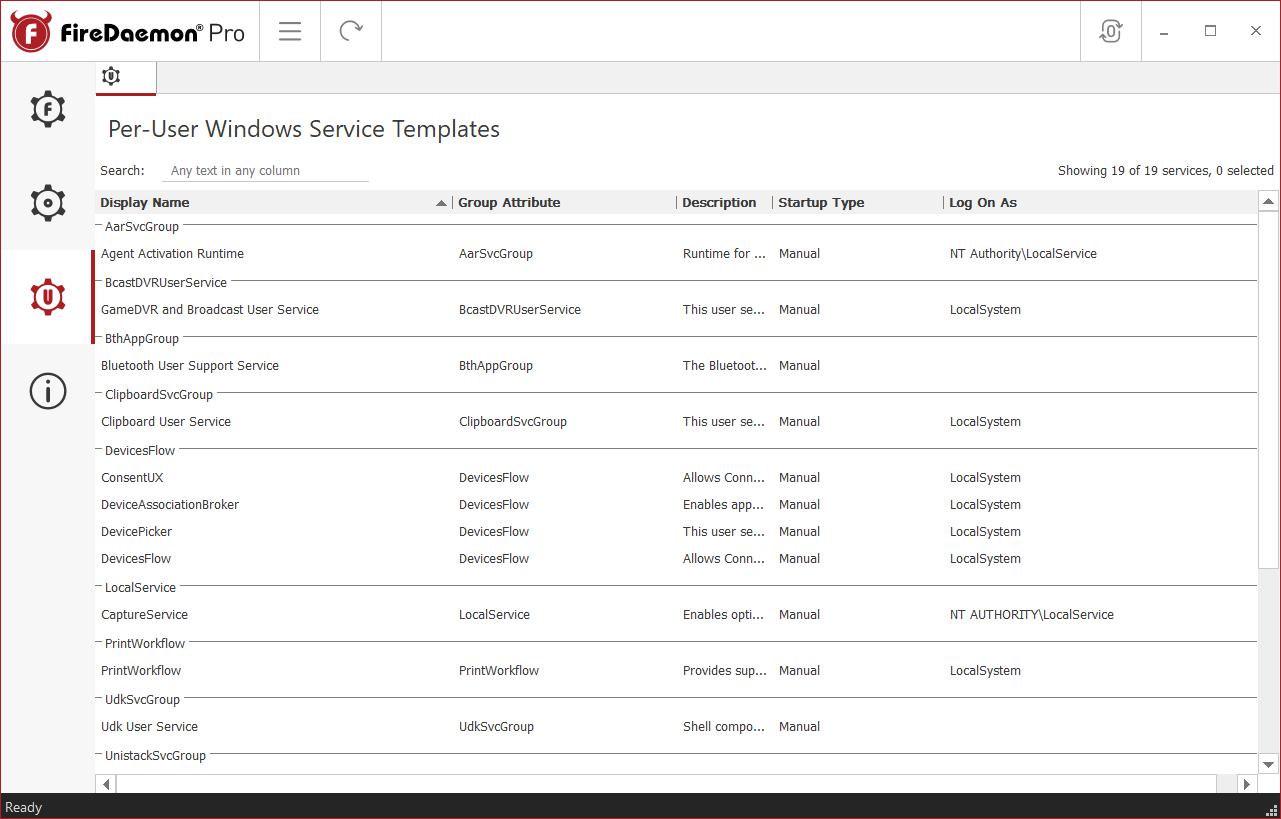This screenshot has width=1281, height=819.
Task: Collapse the PrintWorkflow group header
Action: click(145, 644)
